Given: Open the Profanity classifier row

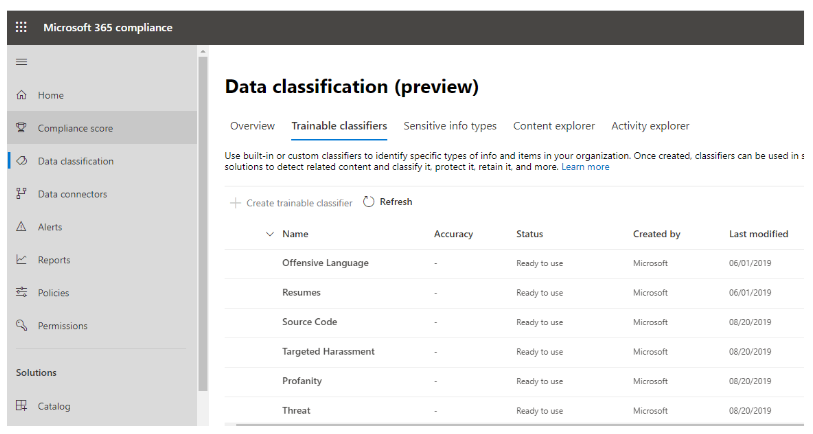Looking at the screenshot, I should click(x=302, y=381).
